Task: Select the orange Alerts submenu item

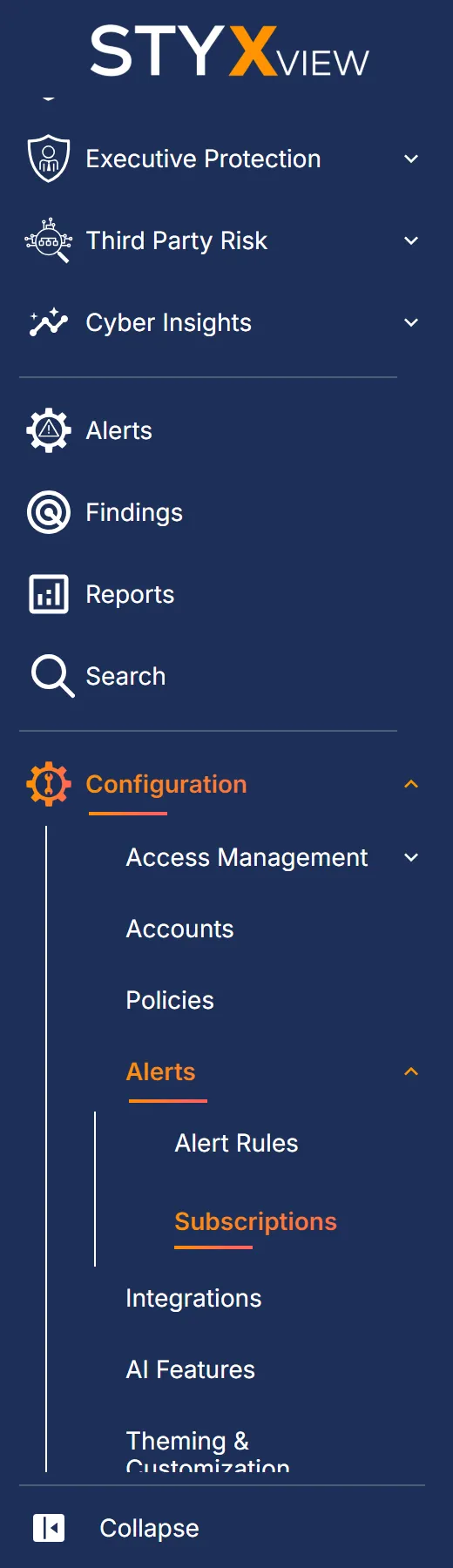Action: click(161, 1071)
